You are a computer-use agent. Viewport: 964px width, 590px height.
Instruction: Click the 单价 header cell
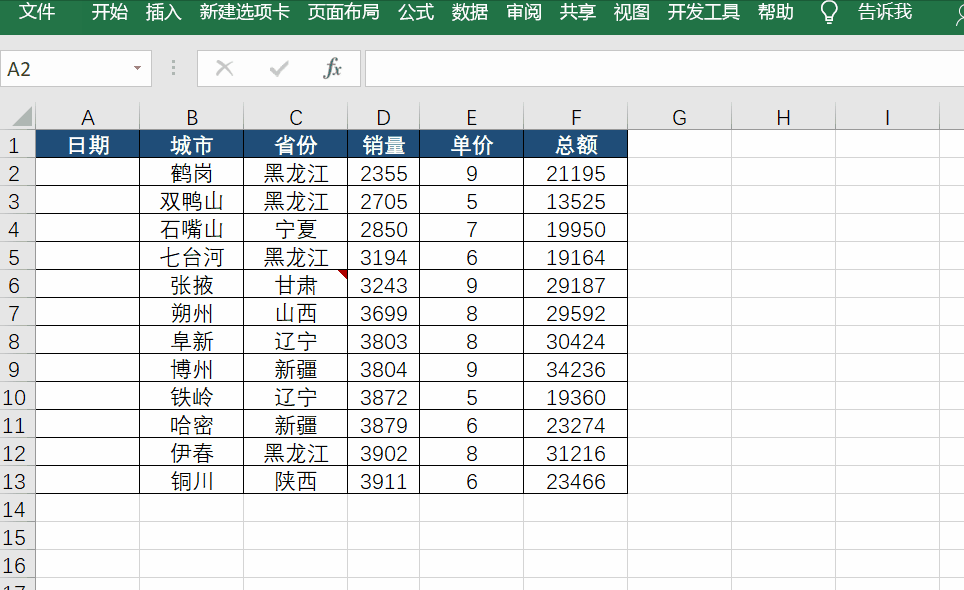coord(472,145)
